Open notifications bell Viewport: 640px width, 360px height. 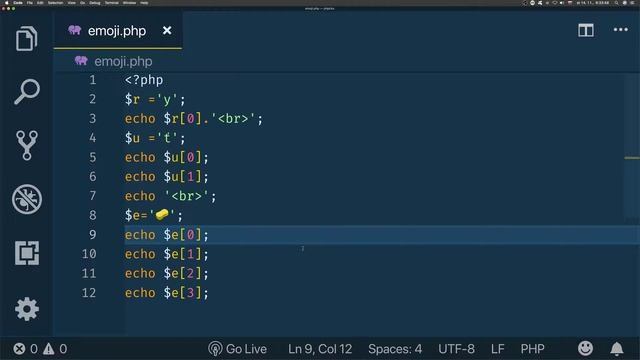(617, 349)
